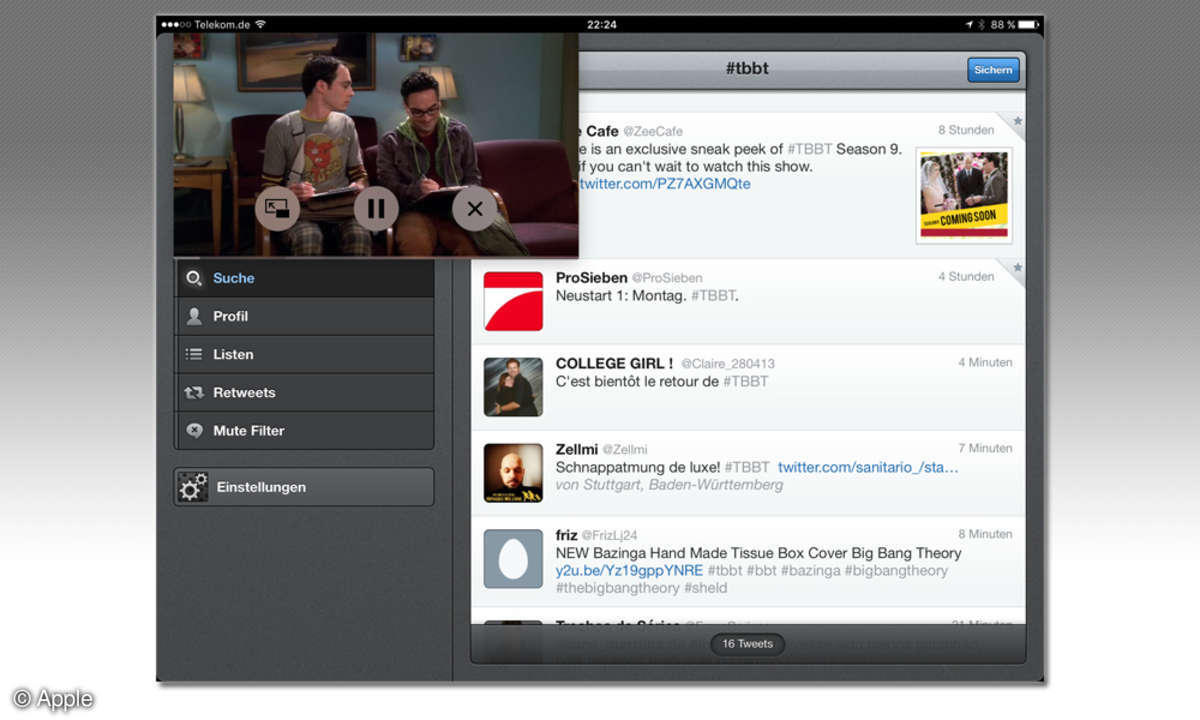Tap the location arrow in status bar

[x=969, y=24]
